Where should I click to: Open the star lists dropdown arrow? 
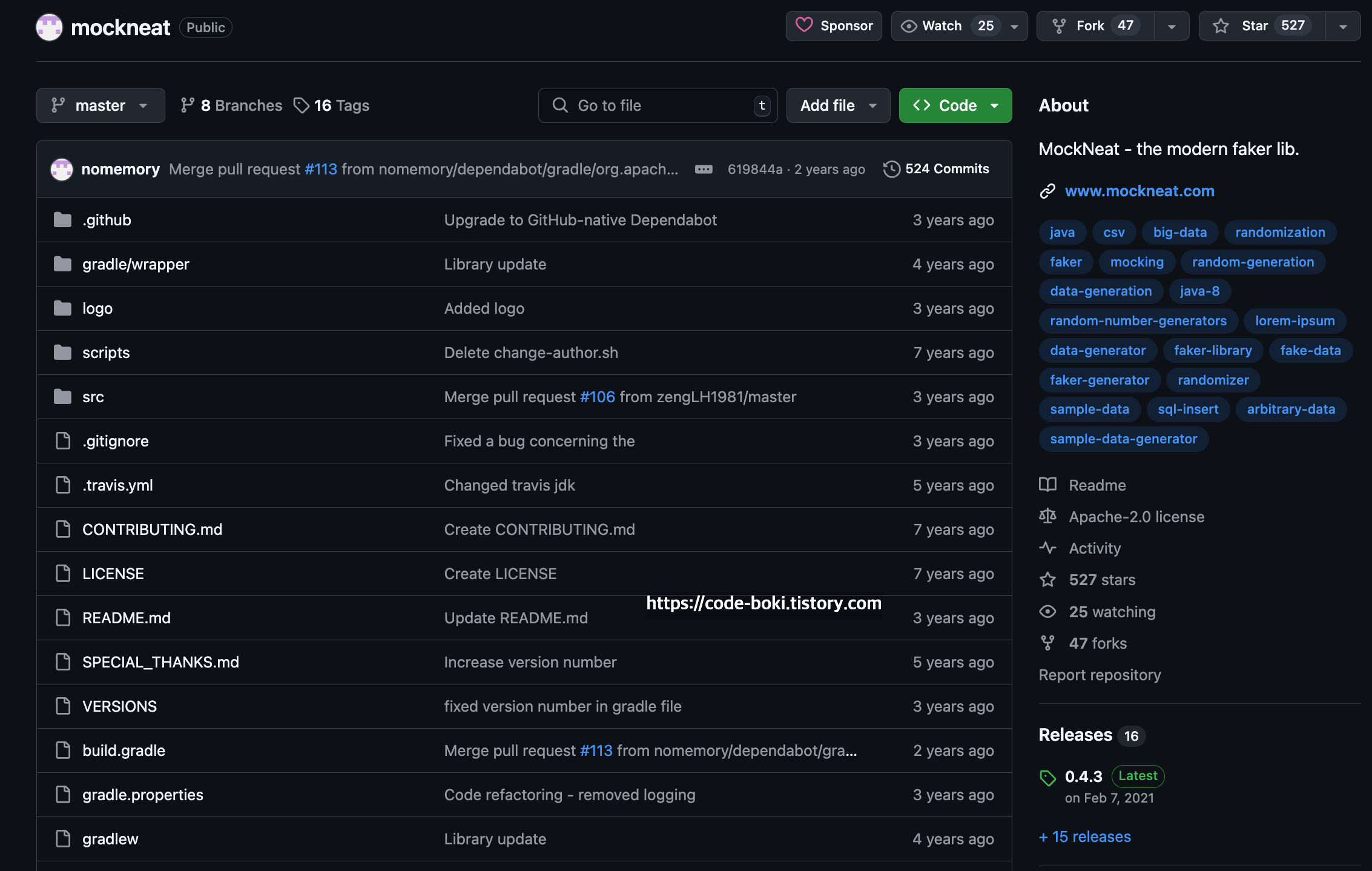[1343, 26]
